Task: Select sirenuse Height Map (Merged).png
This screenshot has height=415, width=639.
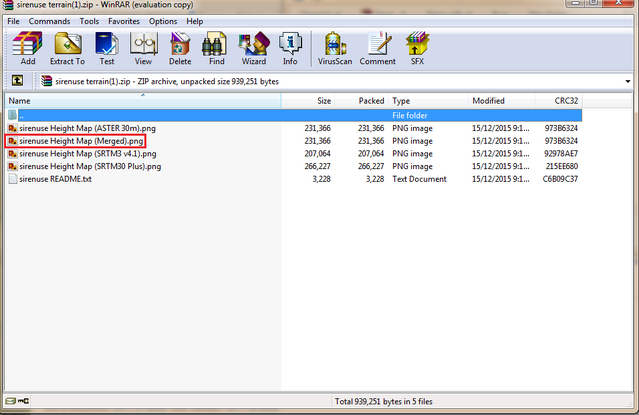Action: (81, 141)
